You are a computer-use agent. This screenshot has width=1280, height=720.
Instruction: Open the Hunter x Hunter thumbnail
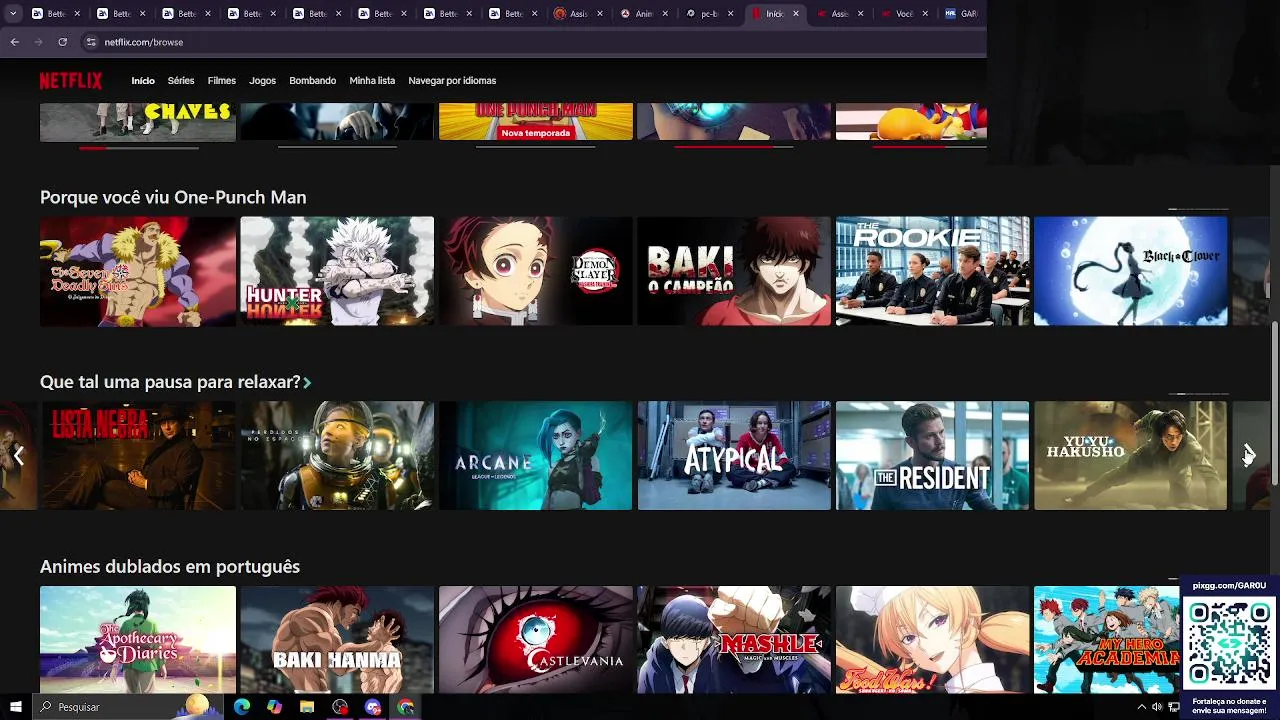(337, 271)
